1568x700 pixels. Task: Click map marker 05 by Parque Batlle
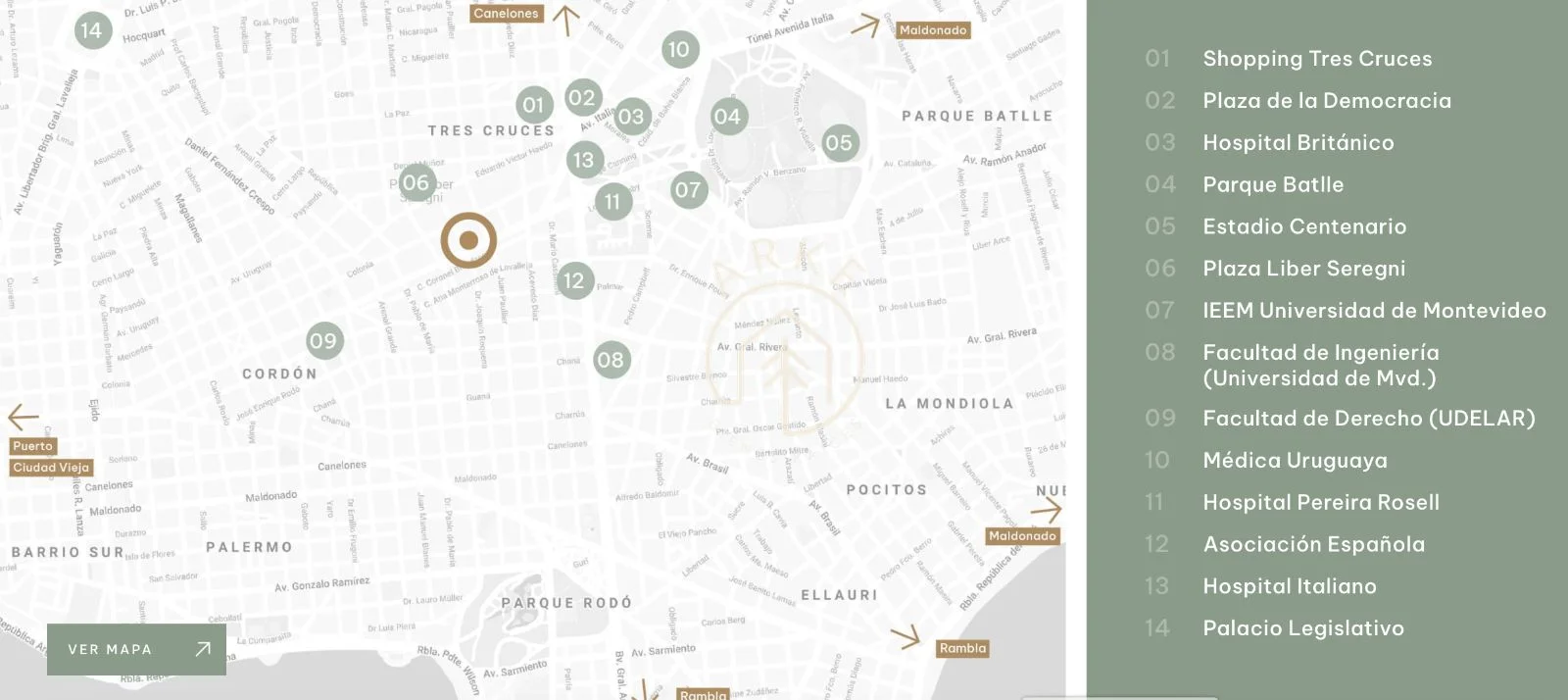point(839,143)
